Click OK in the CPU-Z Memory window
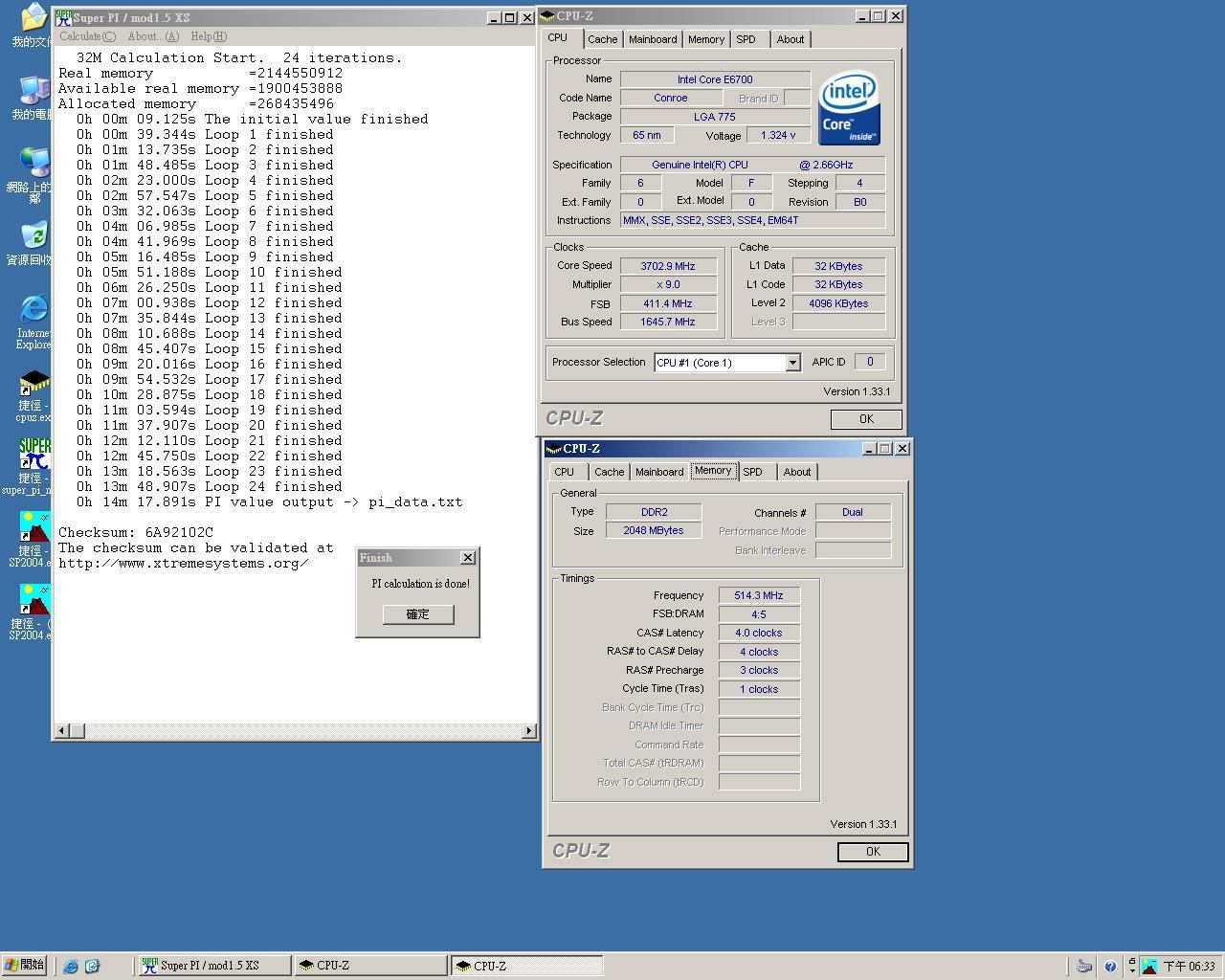This screenshot has width=1225, height=980. (873, 852)
